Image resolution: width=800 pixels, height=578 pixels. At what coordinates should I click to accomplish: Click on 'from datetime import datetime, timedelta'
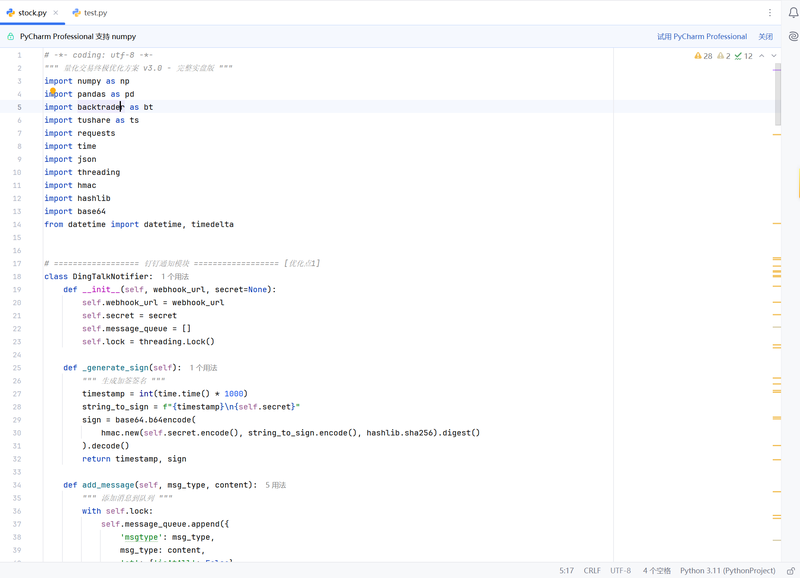point(139,224)
